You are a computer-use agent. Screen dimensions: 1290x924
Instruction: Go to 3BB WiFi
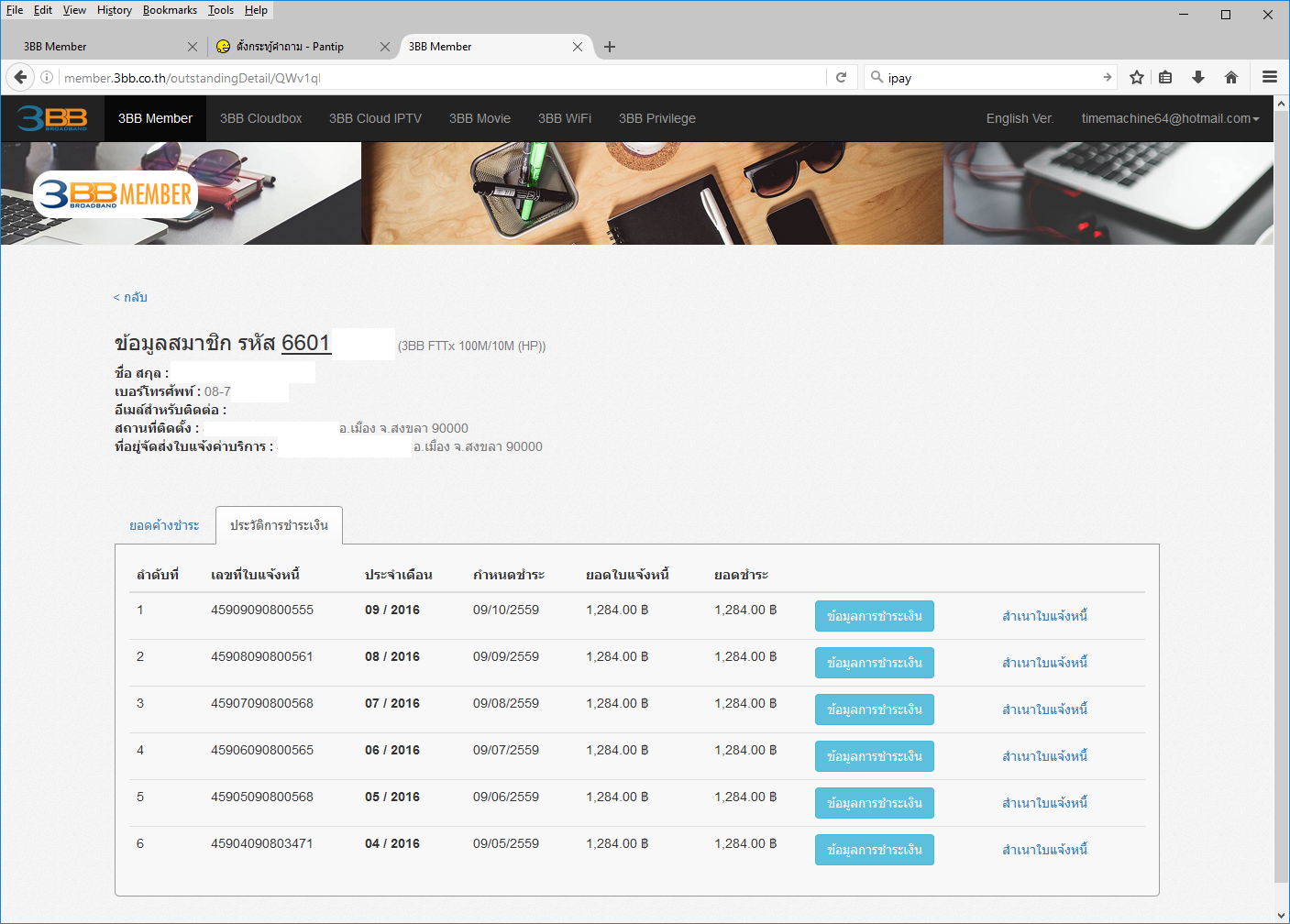tap(565, 118)
